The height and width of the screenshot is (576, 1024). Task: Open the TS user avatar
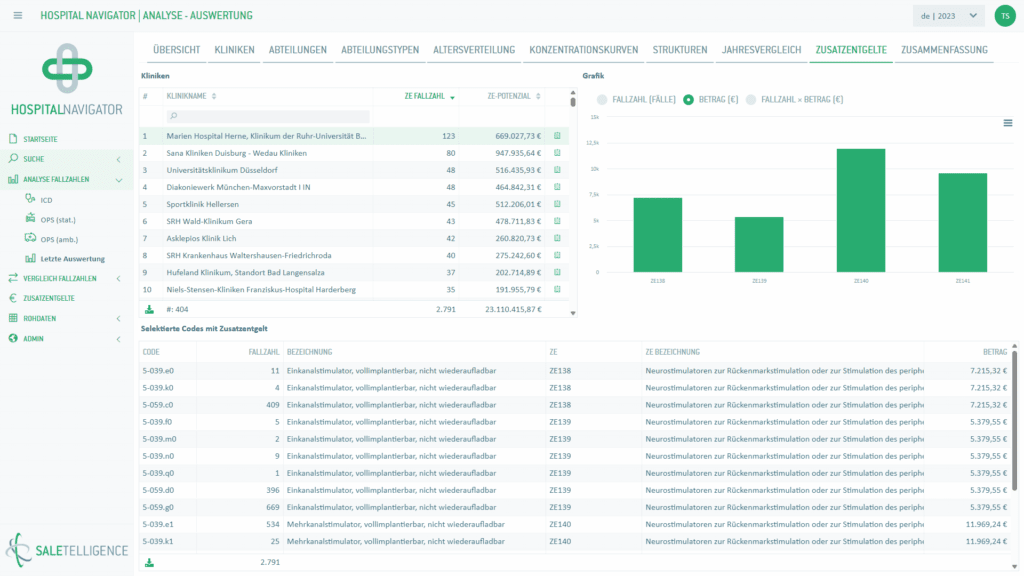click(1004, 16)
